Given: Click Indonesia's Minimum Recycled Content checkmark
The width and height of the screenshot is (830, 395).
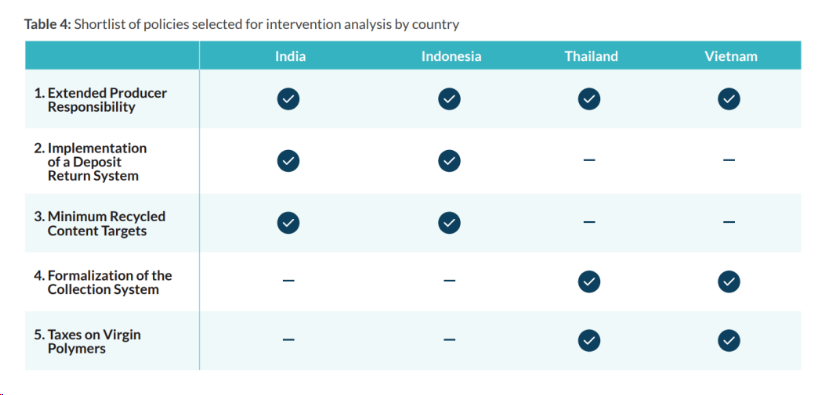Looking at the screenshot, I should coord(449,223).
